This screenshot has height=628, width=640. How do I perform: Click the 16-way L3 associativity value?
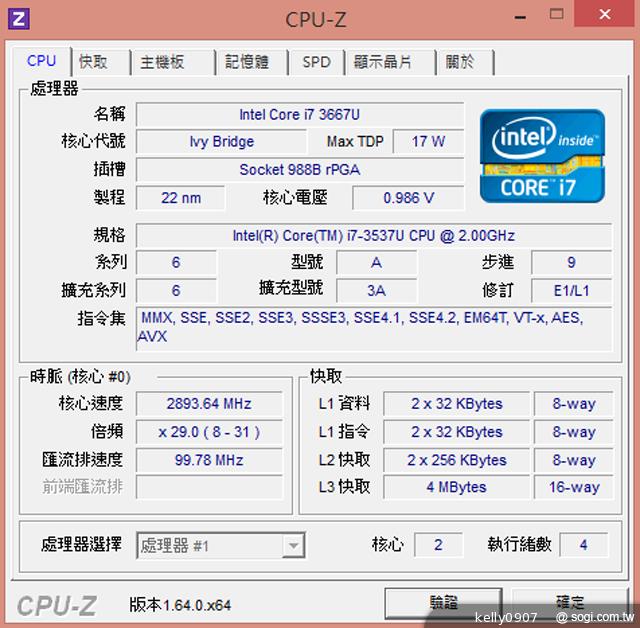(x=573, y=486)
